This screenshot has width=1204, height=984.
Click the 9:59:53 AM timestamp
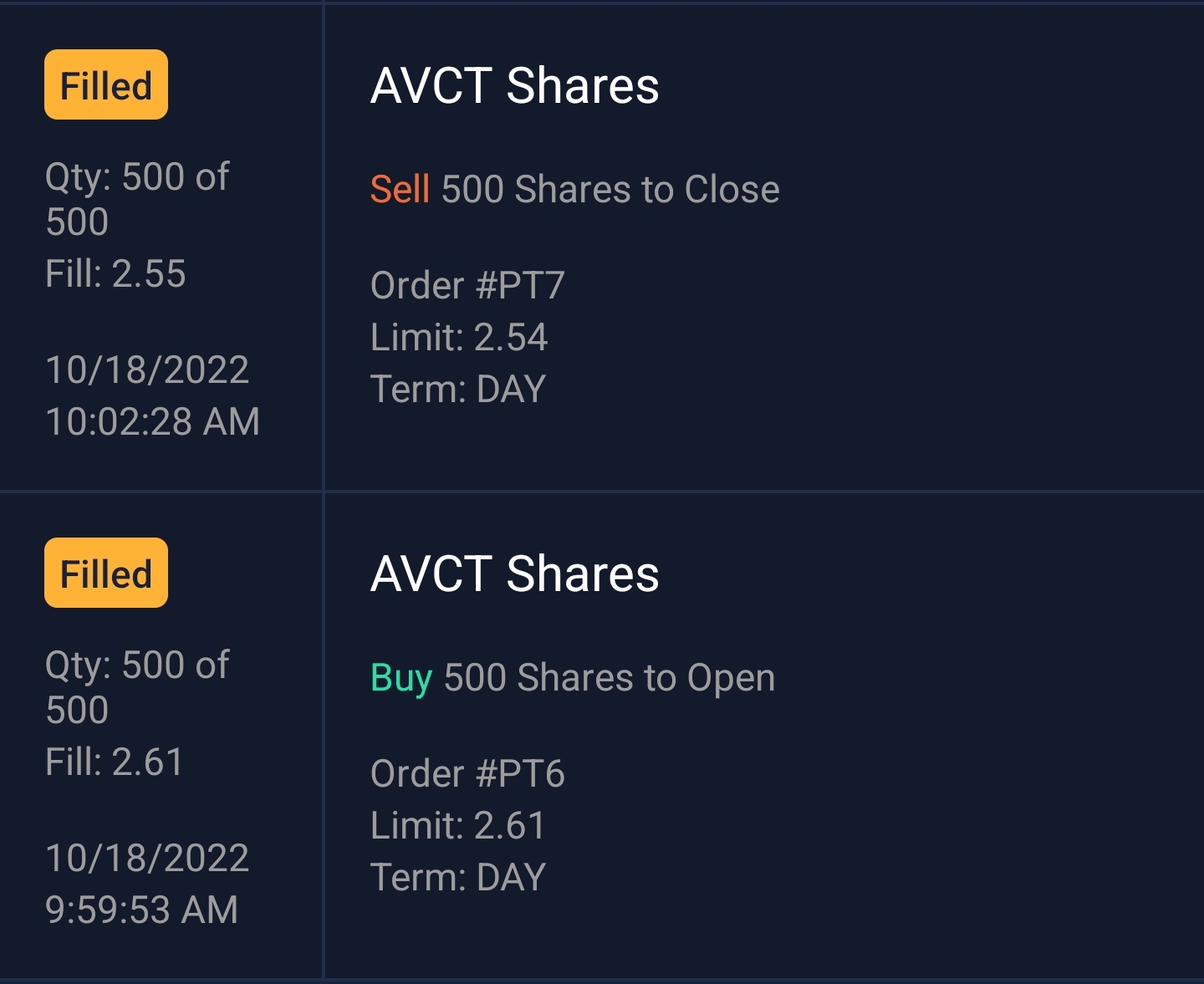click(142, 910)
